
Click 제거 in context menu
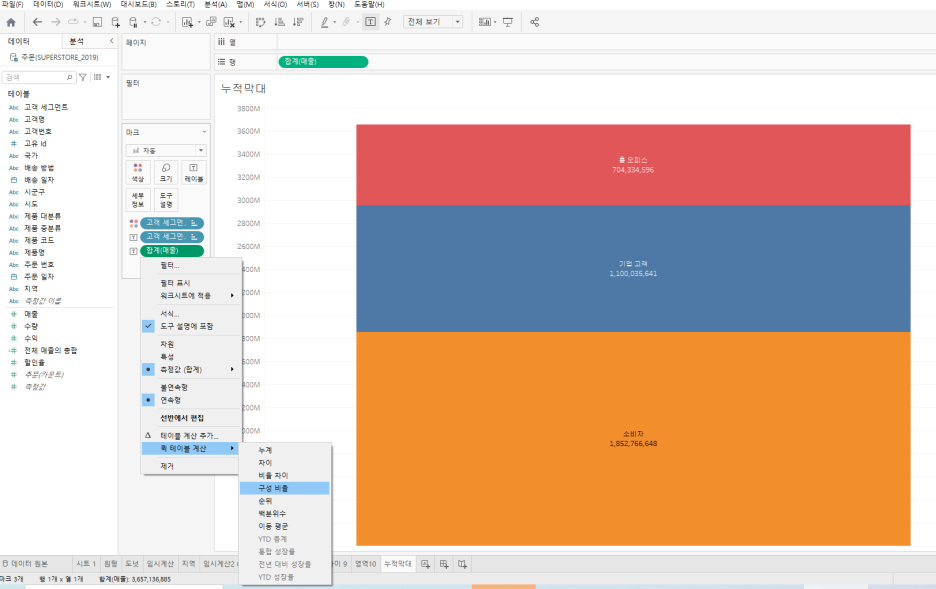[191, 466]
